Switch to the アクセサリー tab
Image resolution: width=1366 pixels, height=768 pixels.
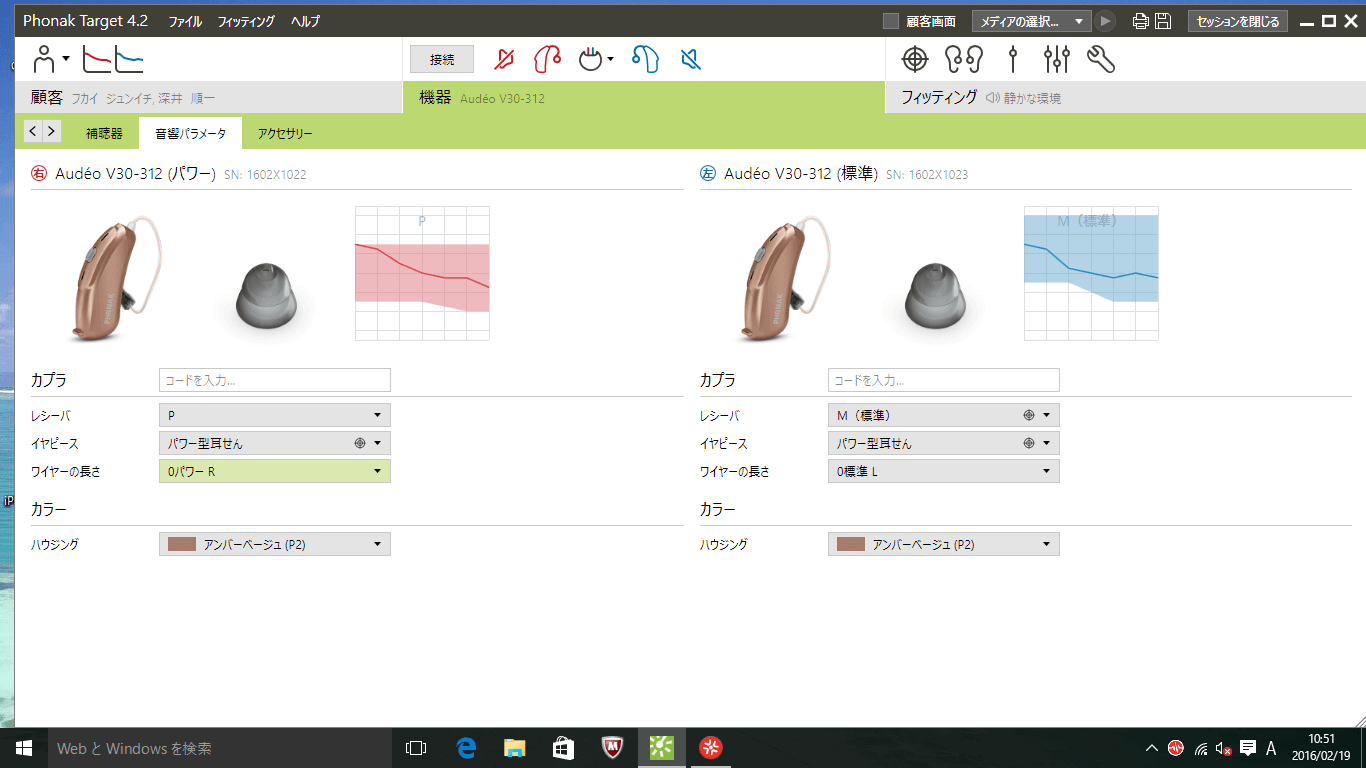(285, 133)
